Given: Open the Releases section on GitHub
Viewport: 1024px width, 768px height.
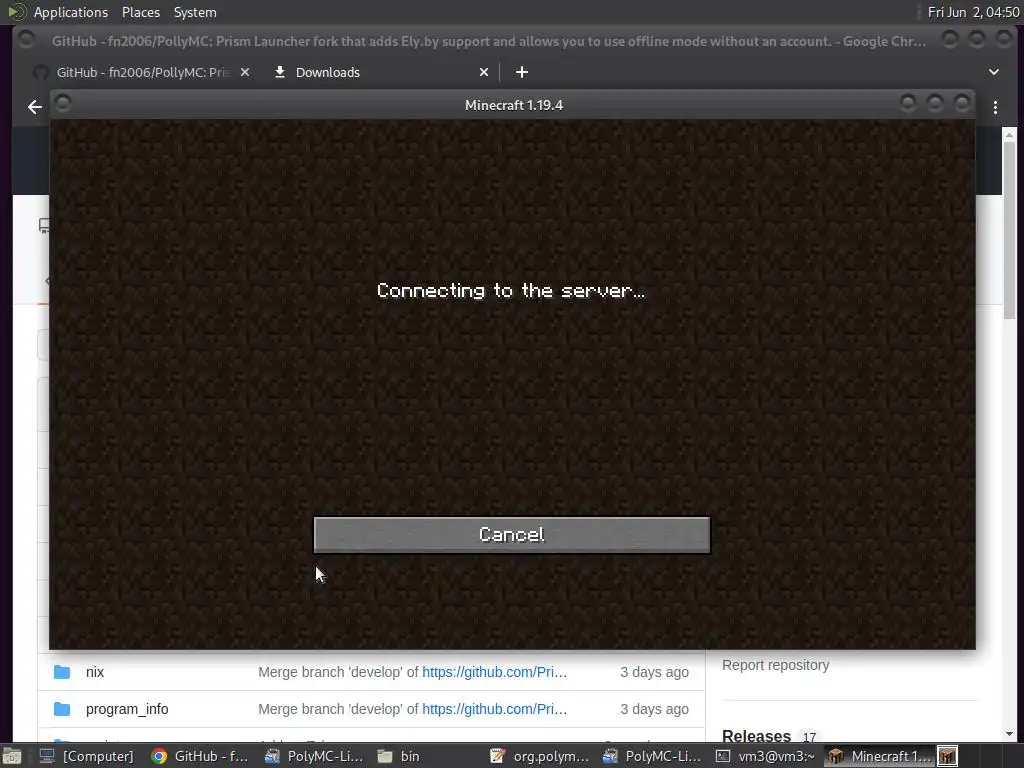Looking at the screenshot, I should click(x=756, y=736).
